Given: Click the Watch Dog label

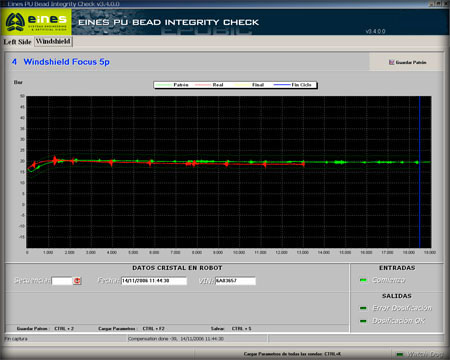Looking at the screenshot, I should tap(425, 354).
